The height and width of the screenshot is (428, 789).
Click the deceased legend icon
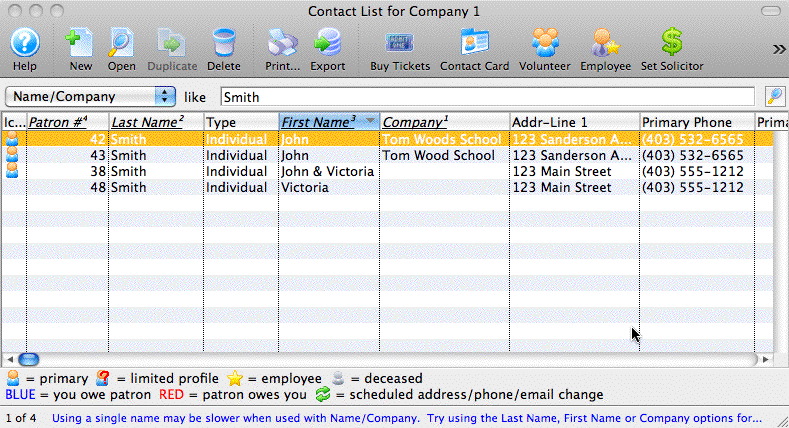pos(338,378)
